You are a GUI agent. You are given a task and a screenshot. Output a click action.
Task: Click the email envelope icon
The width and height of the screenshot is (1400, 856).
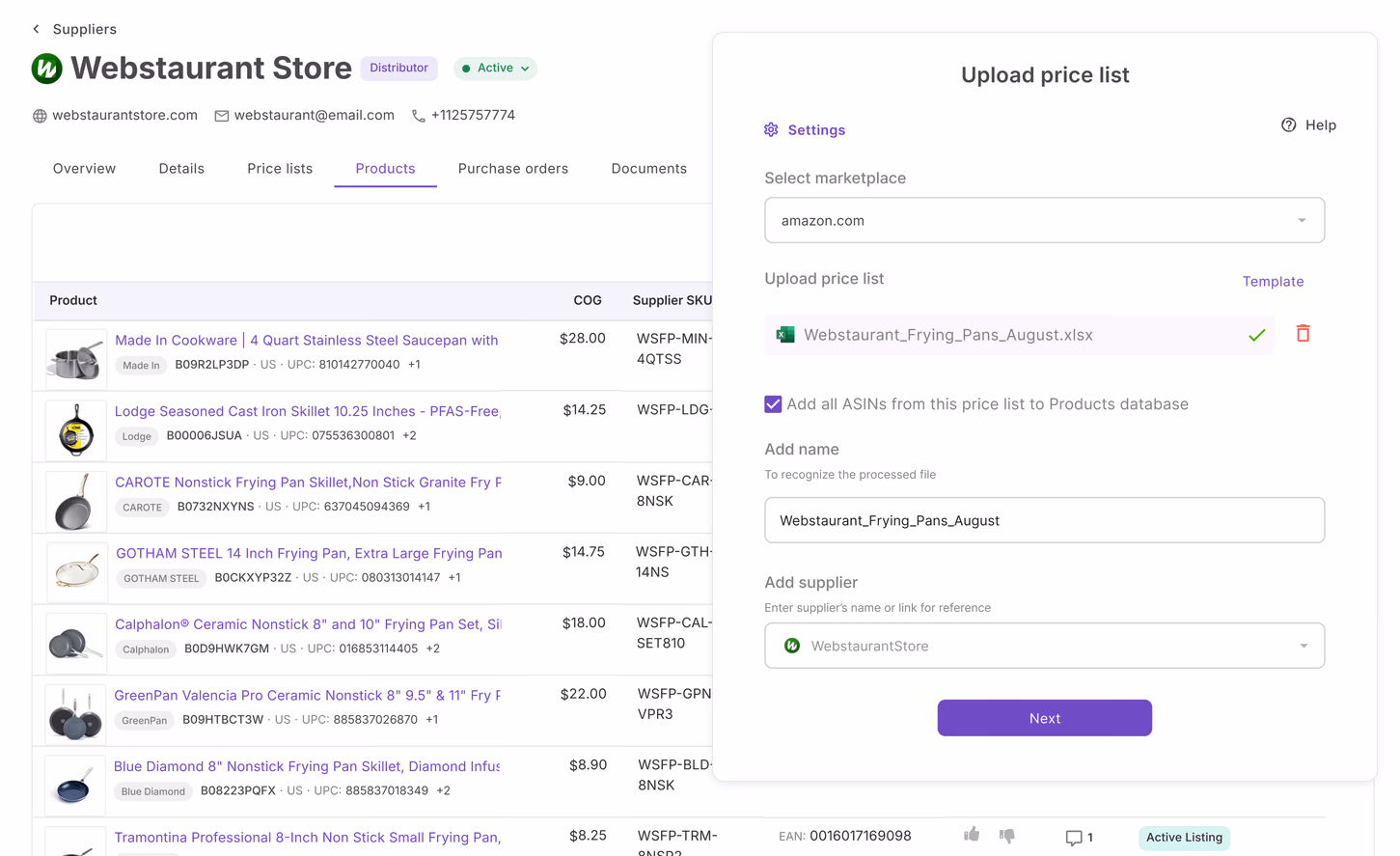click(222, 116)
